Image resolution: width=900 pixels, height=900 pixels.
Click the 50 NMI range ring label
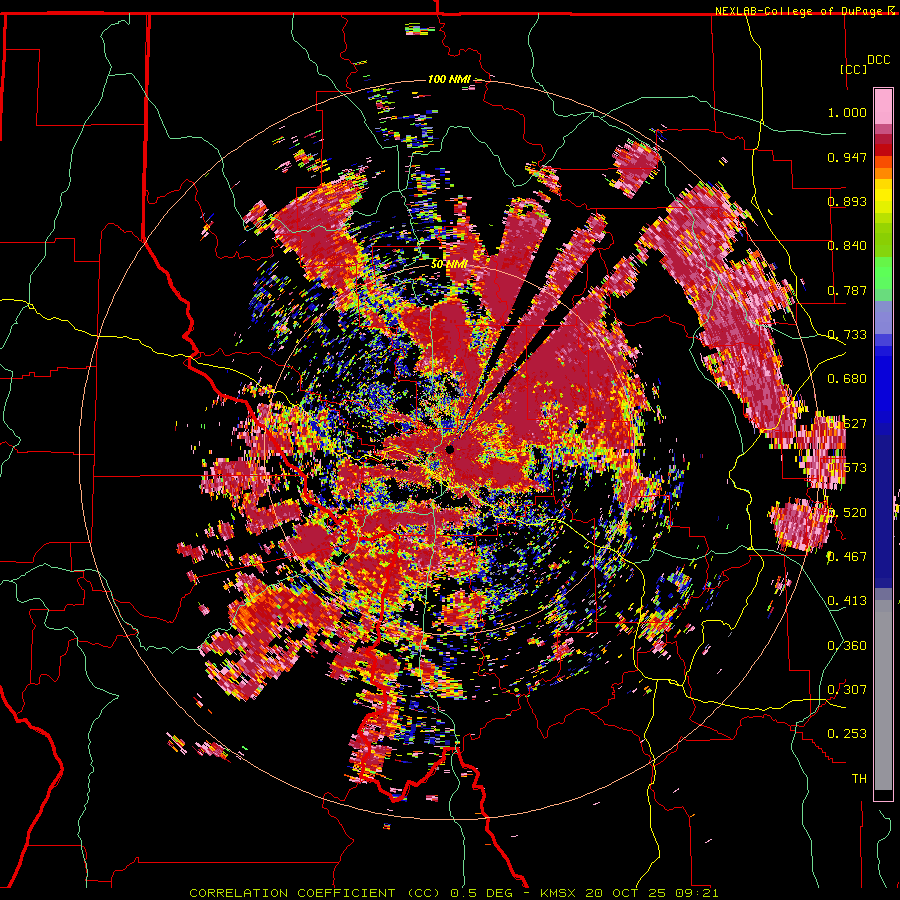pos(448,264)
